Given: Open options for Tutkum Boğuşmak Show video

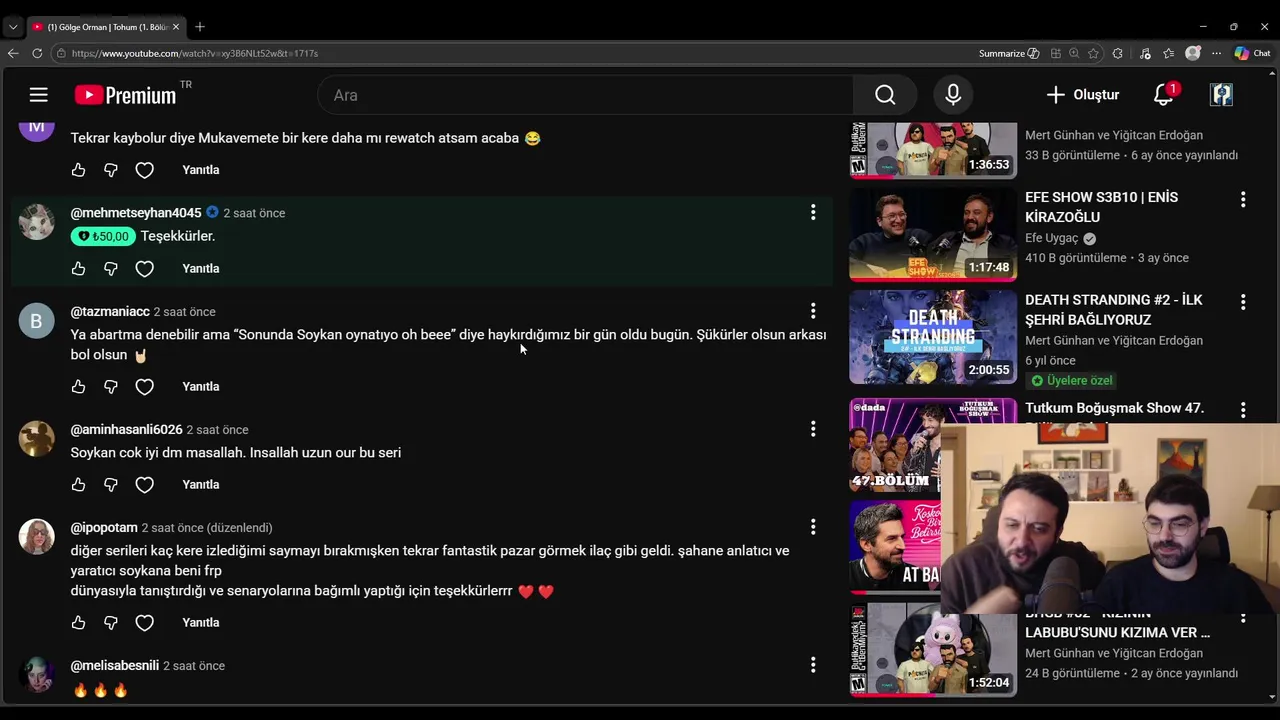Looking at the screenshot, I should tap(1243, 410).
